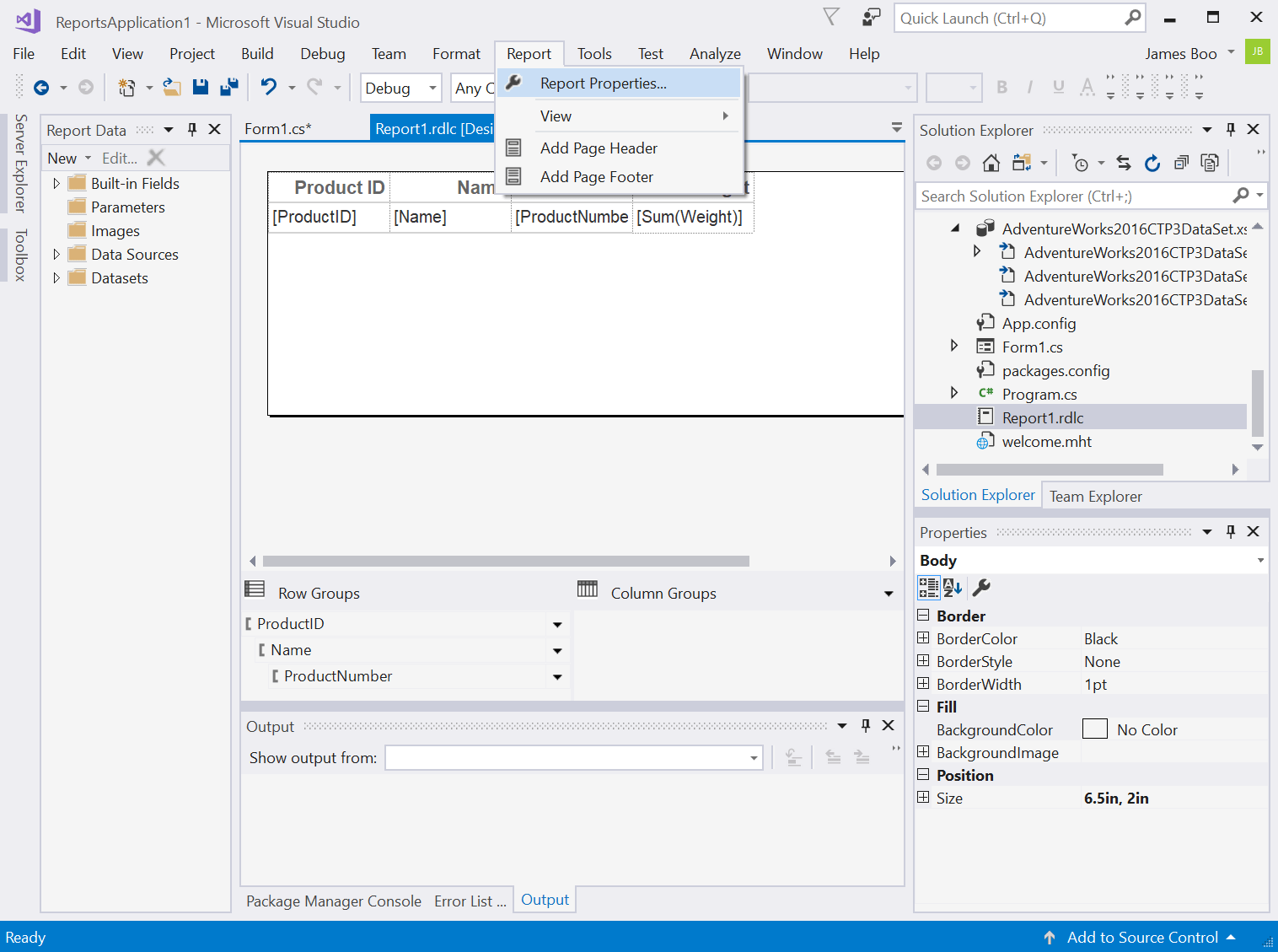Image resolution: width=1278 pixels, height=952 pixels.
Task: Click the Solution Explorer horizontal scrollbar
Action: click(x=1050, y=469)
